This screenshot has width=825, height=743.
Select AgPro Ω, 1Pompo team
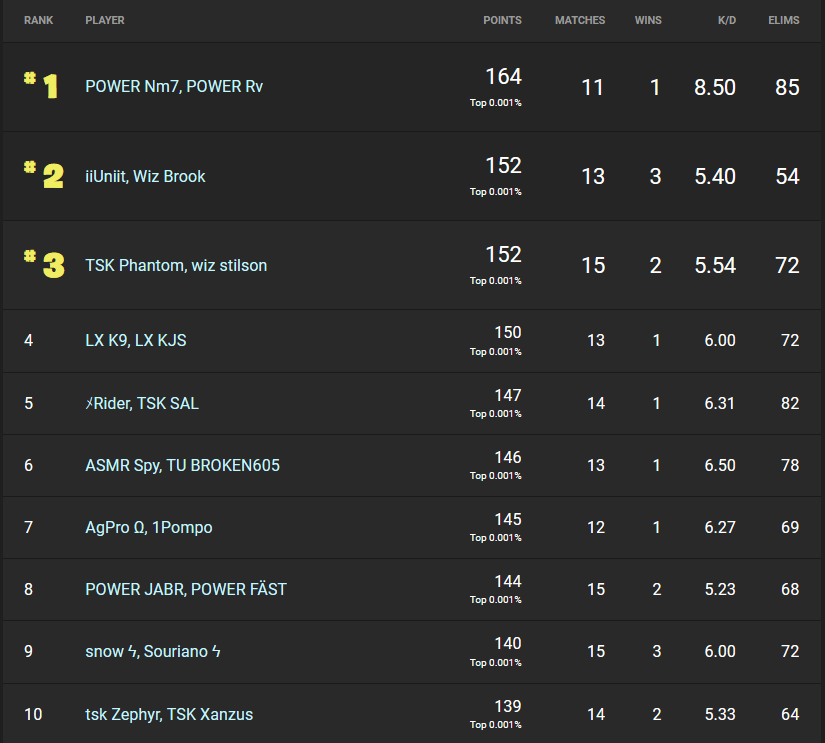[x=149, y=527]
